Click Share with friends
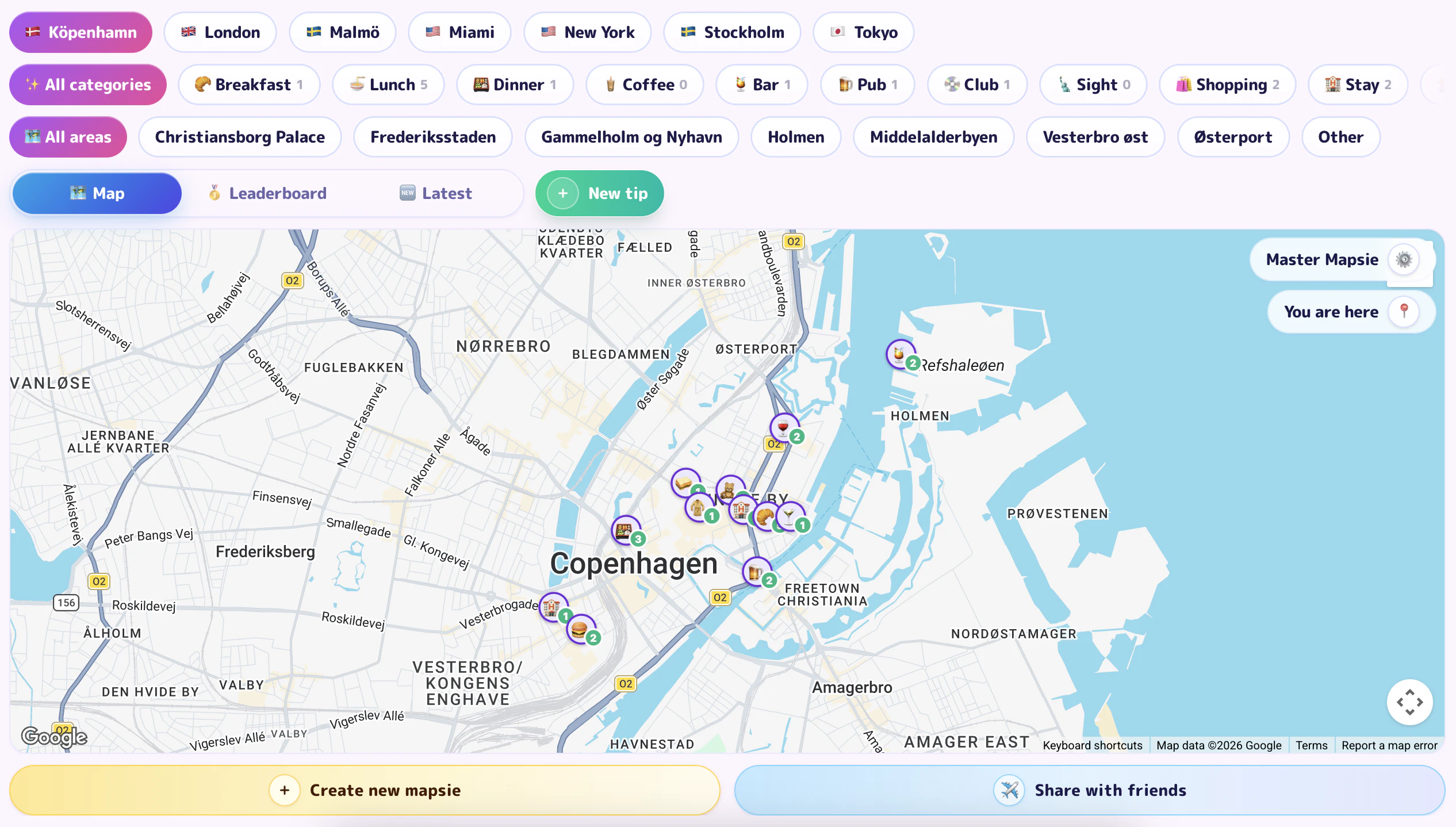1456x827 pixels. tap(1089, 790)
